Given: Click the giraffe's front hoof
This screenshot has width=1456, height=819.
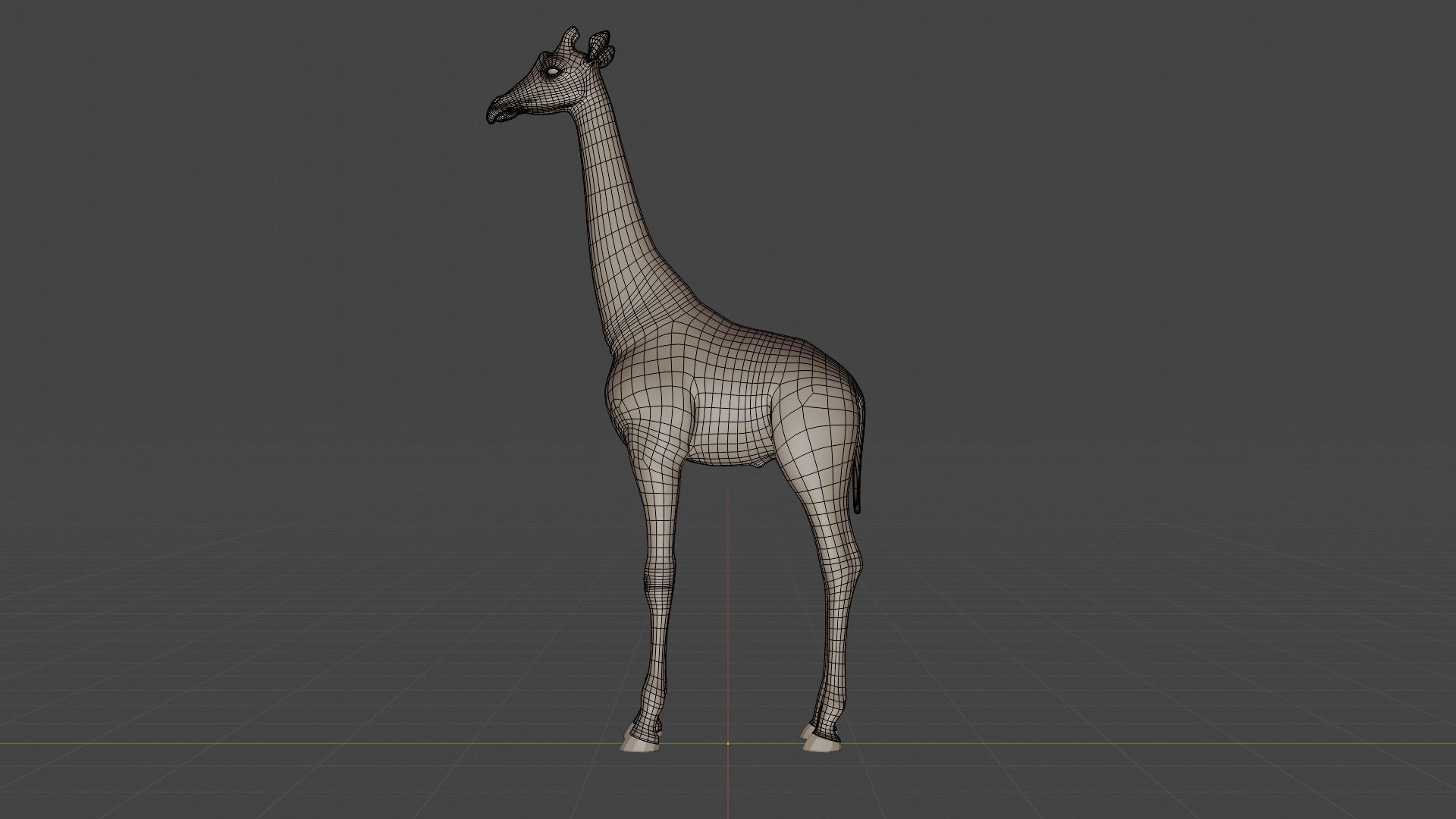Looking at the screenshot, I should point(639,745).
